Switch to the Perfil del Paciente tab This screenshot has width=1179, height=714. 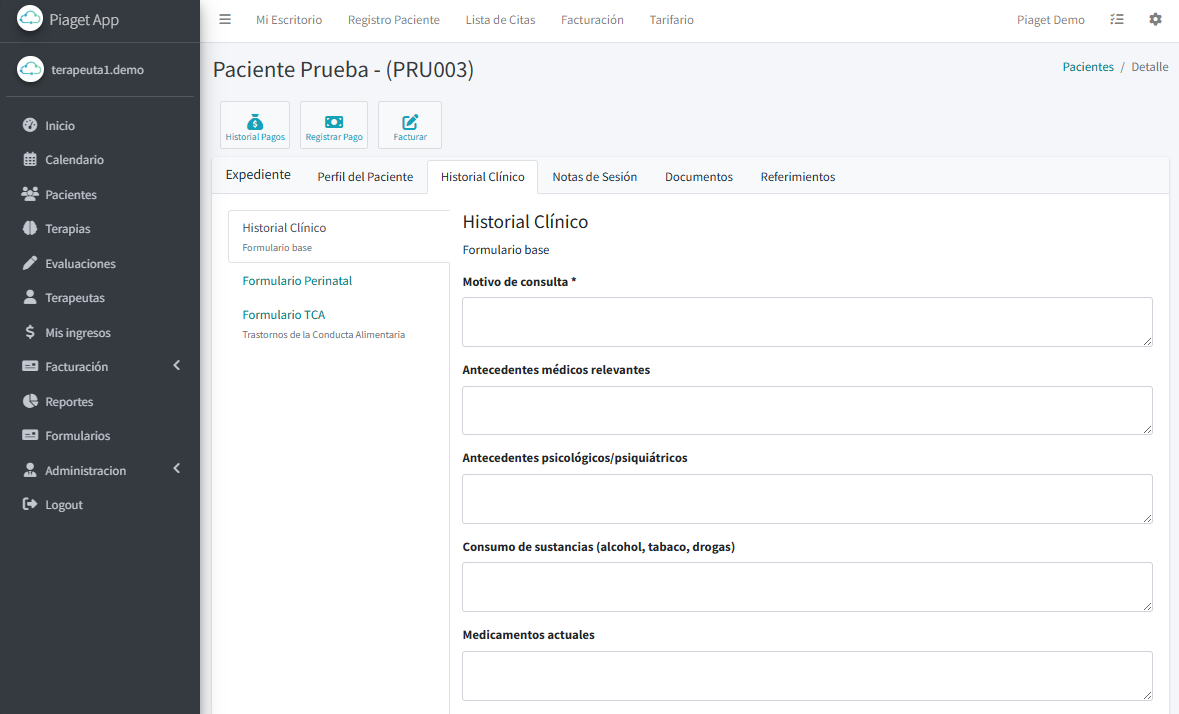click(365, 177)
